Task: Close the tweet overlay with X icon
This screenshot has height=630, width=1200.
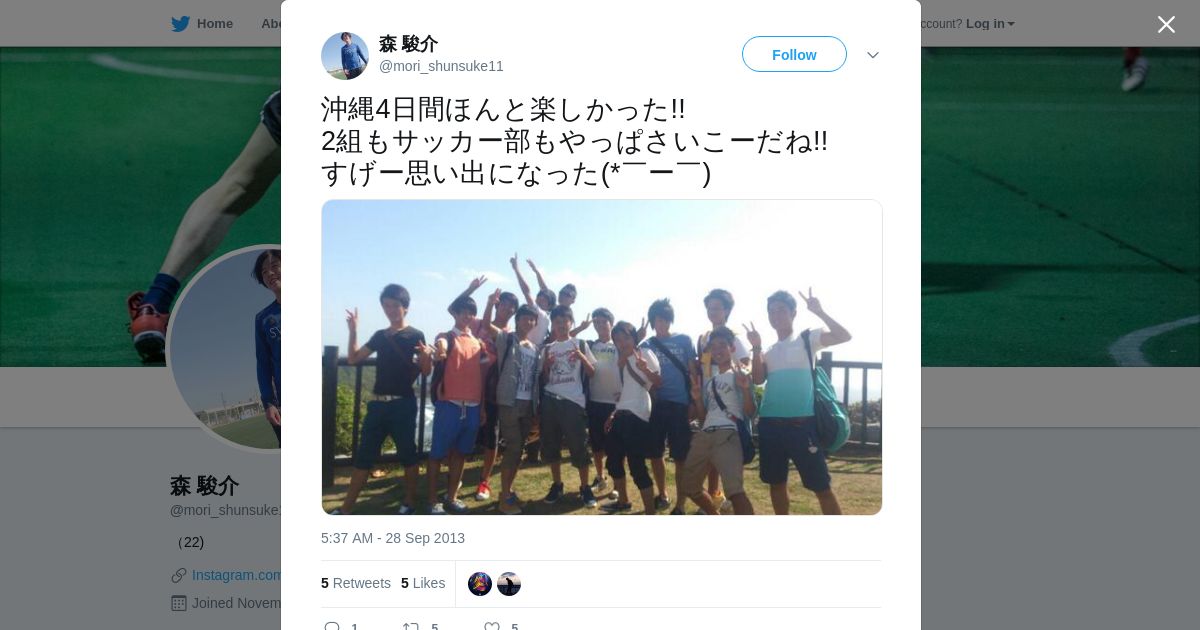Action: [1166, 24]
